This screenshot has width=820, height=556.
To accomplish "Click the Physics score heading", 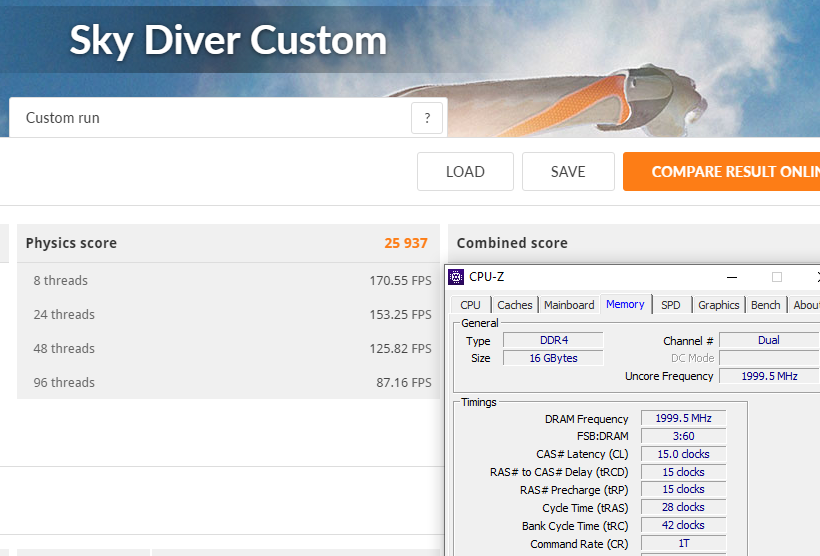I will [71, 243].
